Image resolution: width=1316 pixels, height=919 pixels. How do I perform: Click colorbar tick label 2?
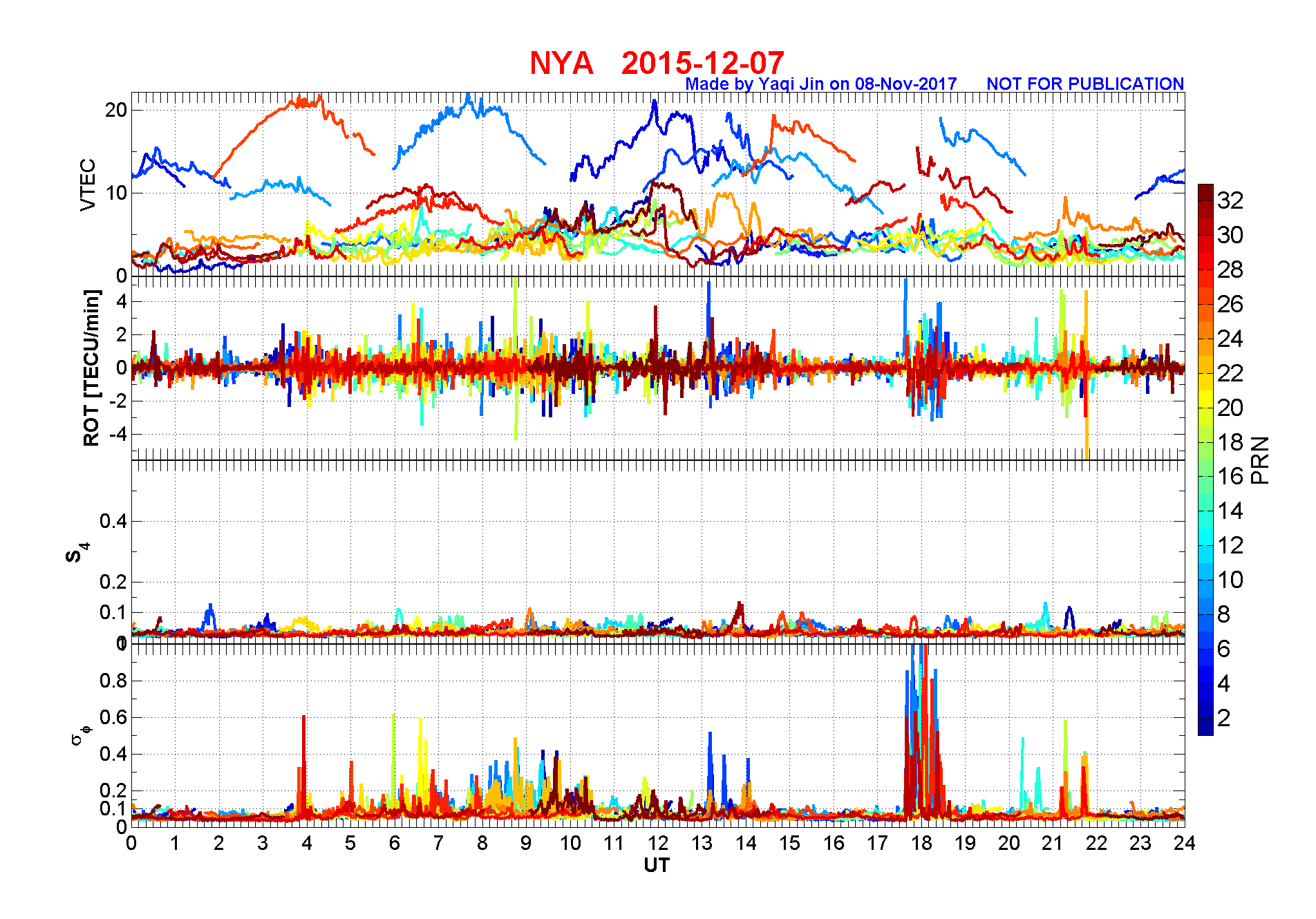click(x=1224, y=718)
